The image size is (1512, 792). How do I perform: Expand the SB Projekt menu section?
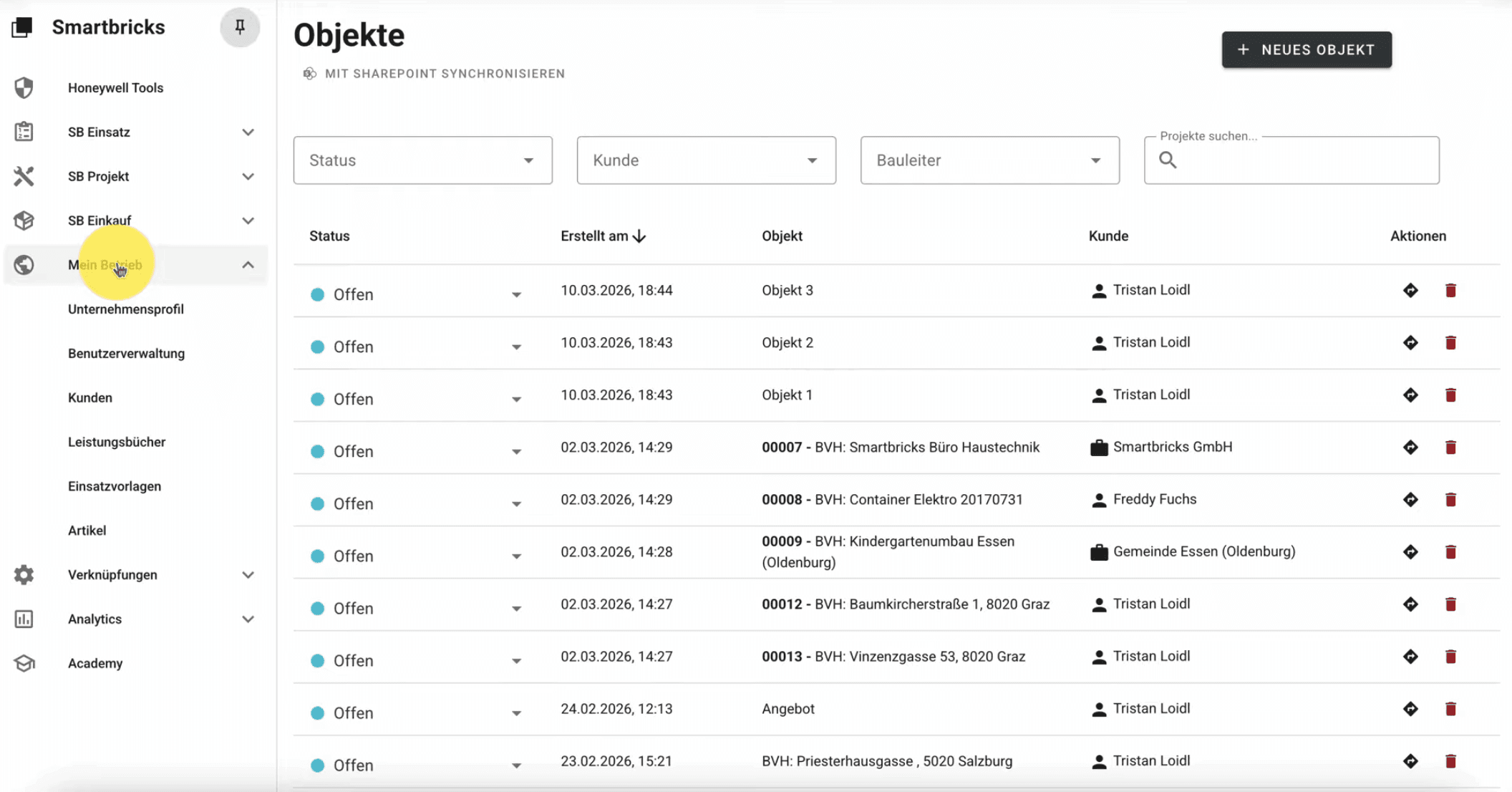coord(248,176)
